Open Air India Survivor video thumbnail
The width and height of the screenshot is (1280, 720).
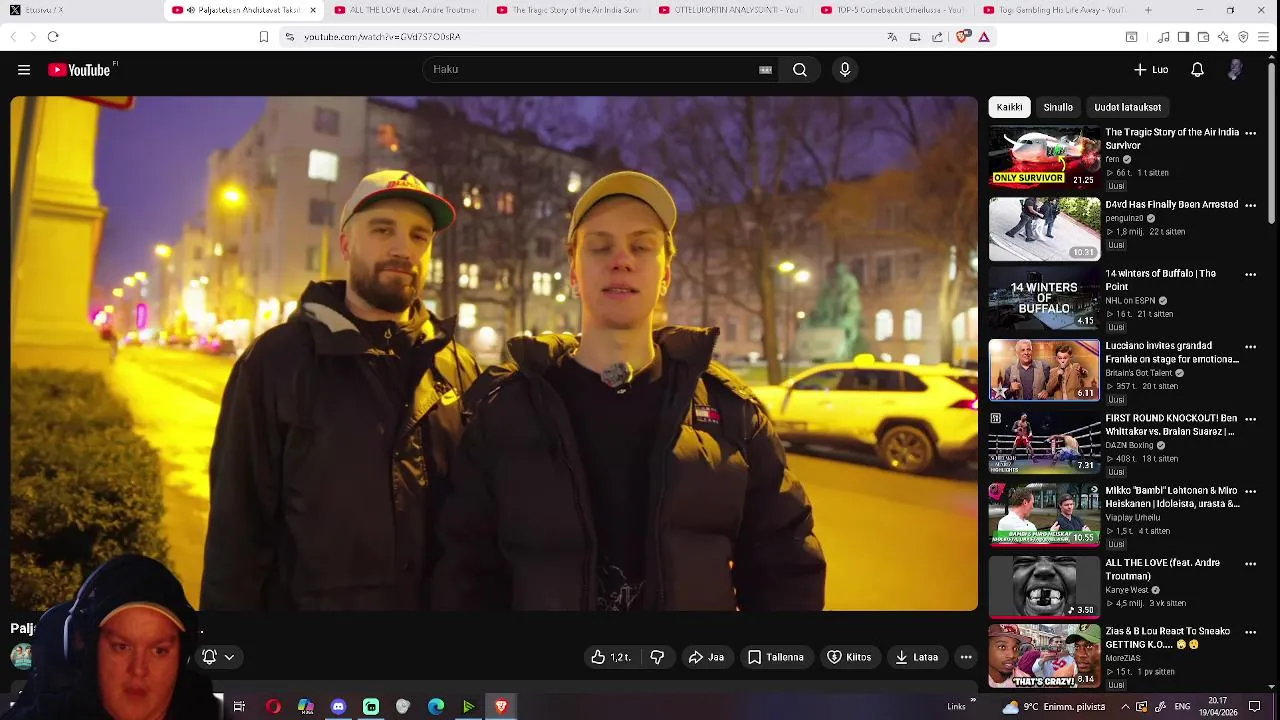coord(1044,156)
